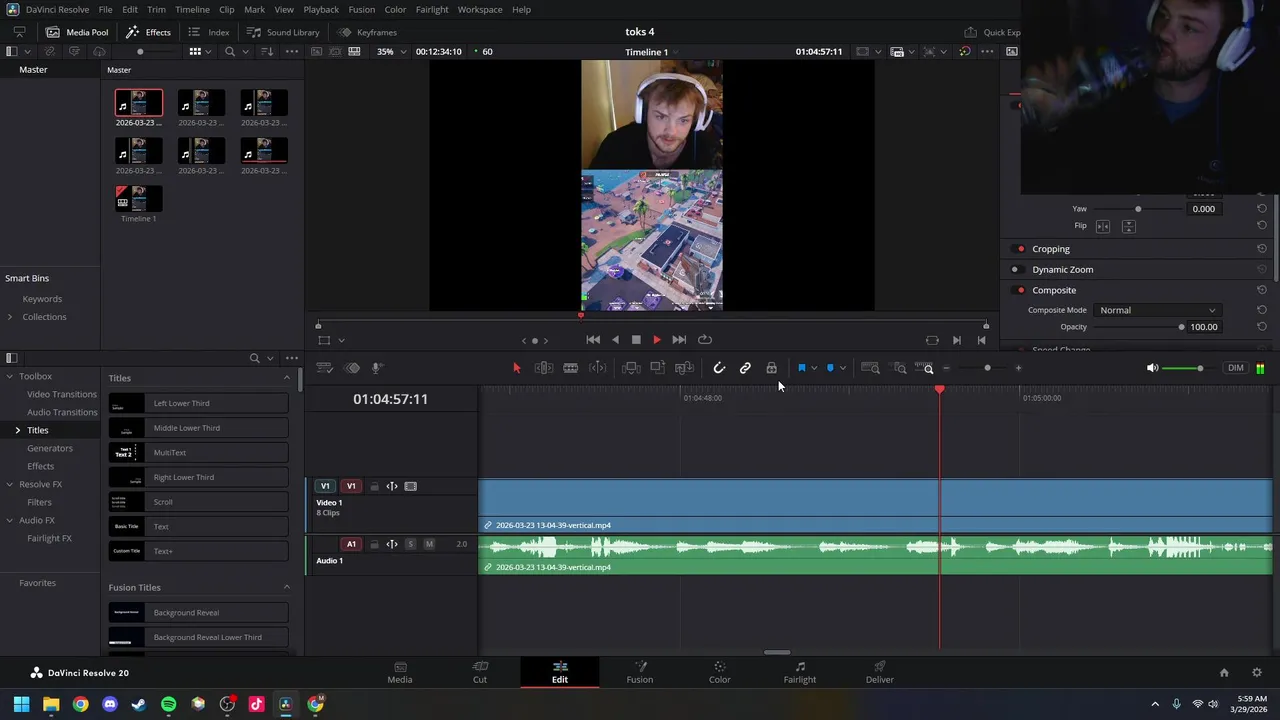Screen dimensions: 1280x720
Task: Open the Sound Library panel
Action: (283, 32)
